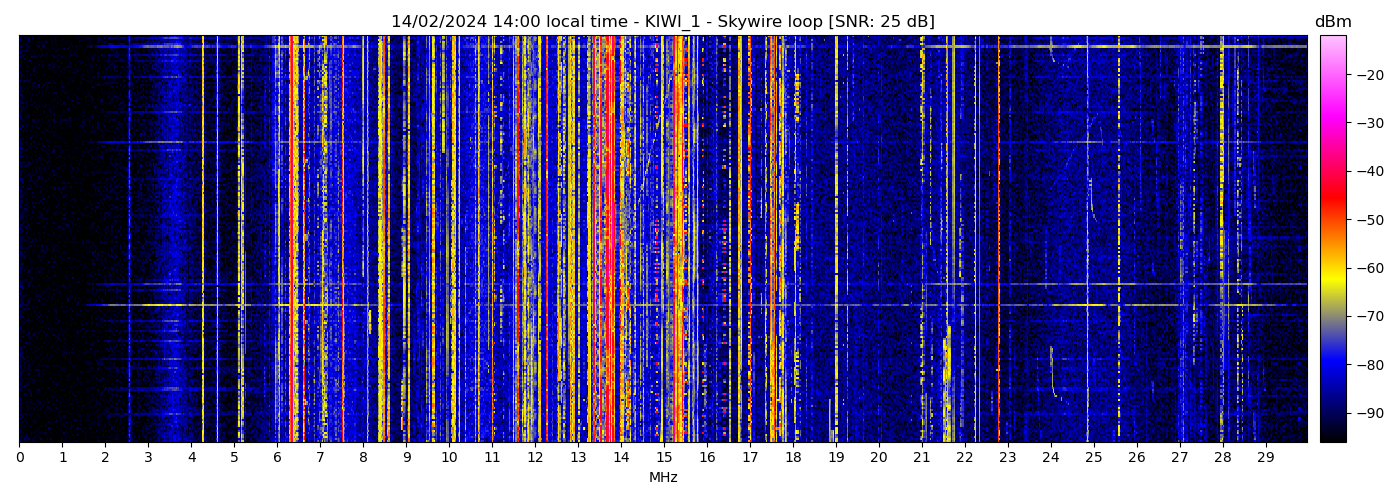Click the -20 colorbar tick label
Screen dimensions: 1400x500
pos(1368,74)
